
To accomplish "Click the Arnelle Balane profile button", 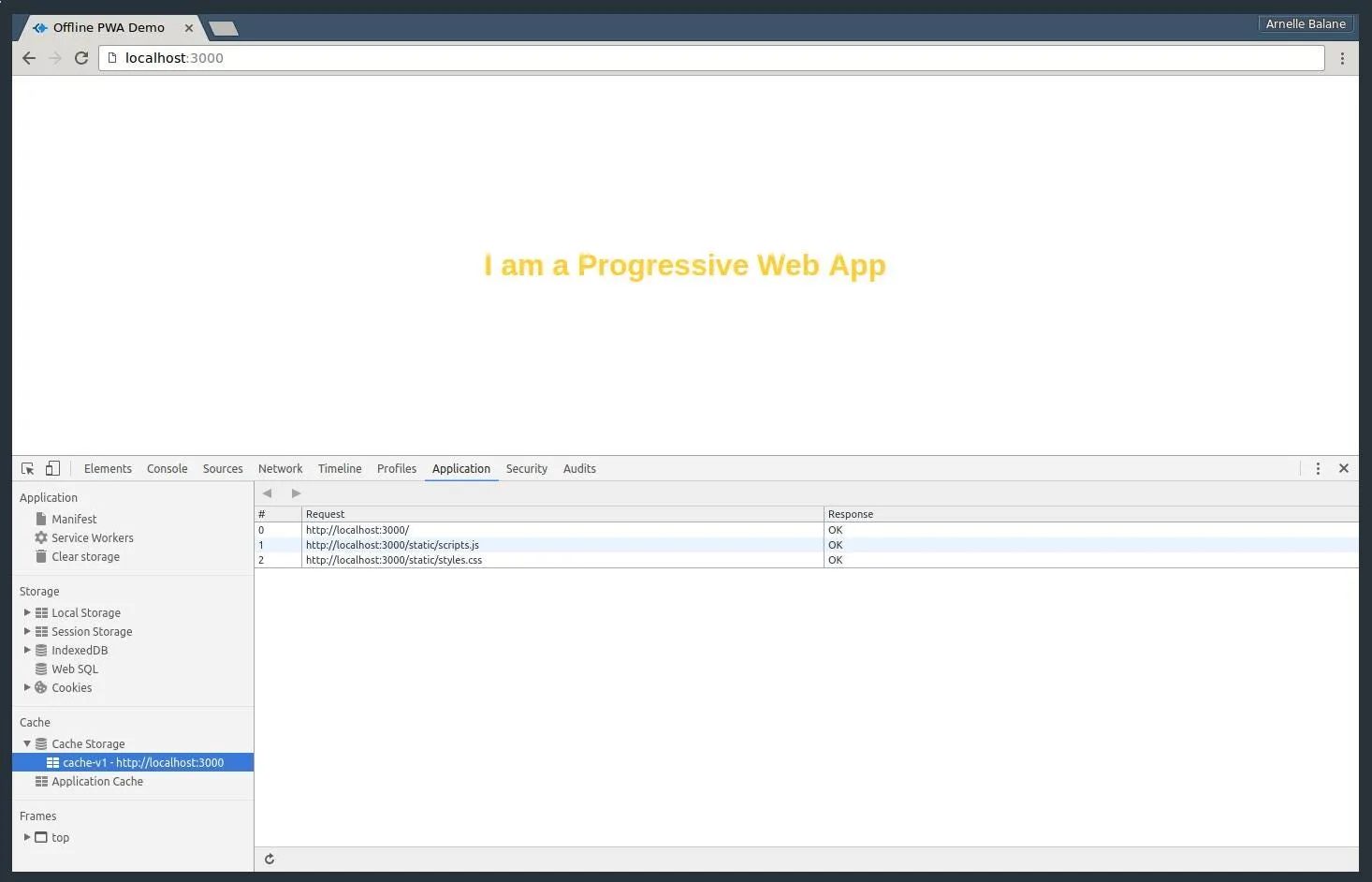I will (x=1306, y=23).
